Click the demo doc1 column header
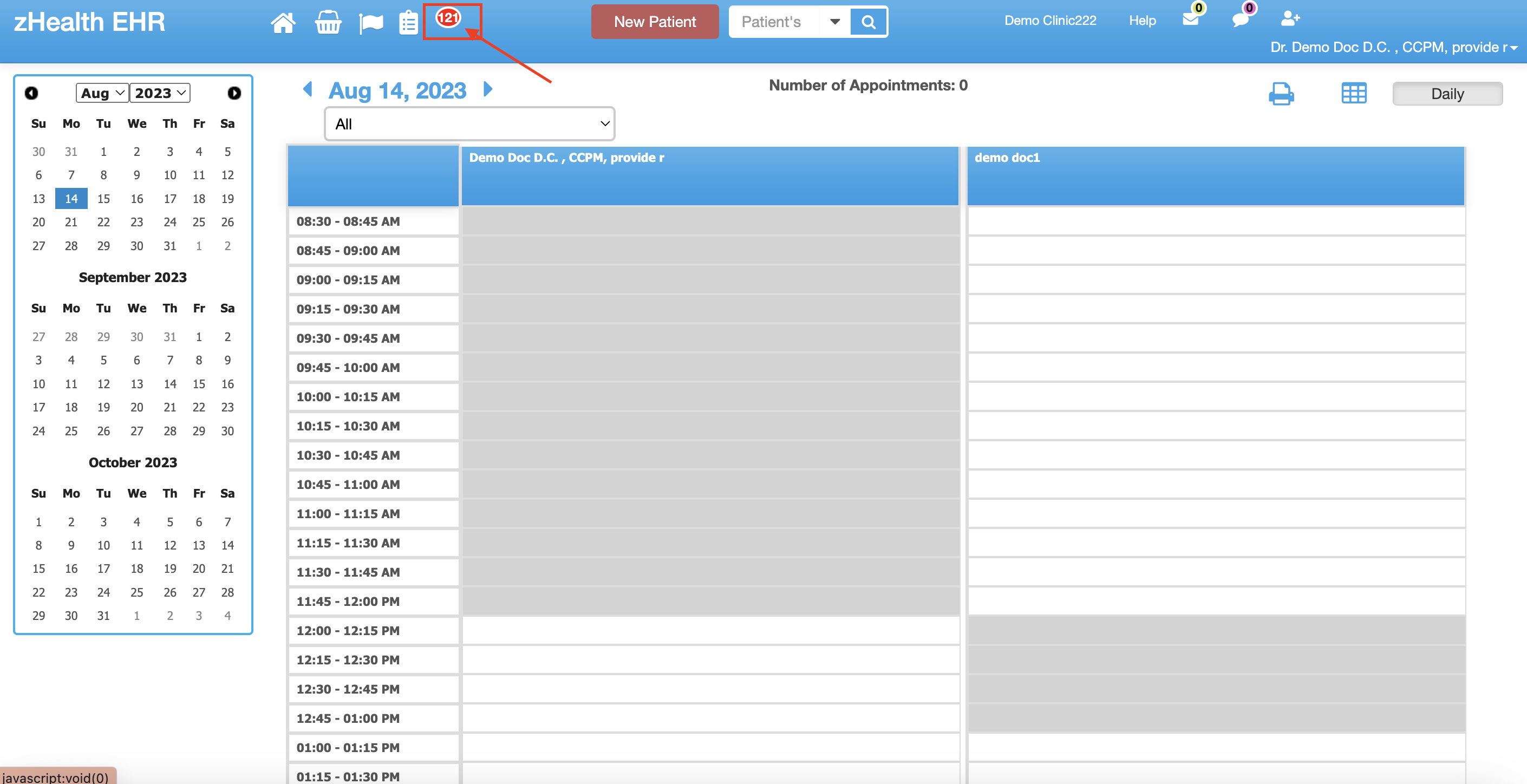 [1216, 176]
